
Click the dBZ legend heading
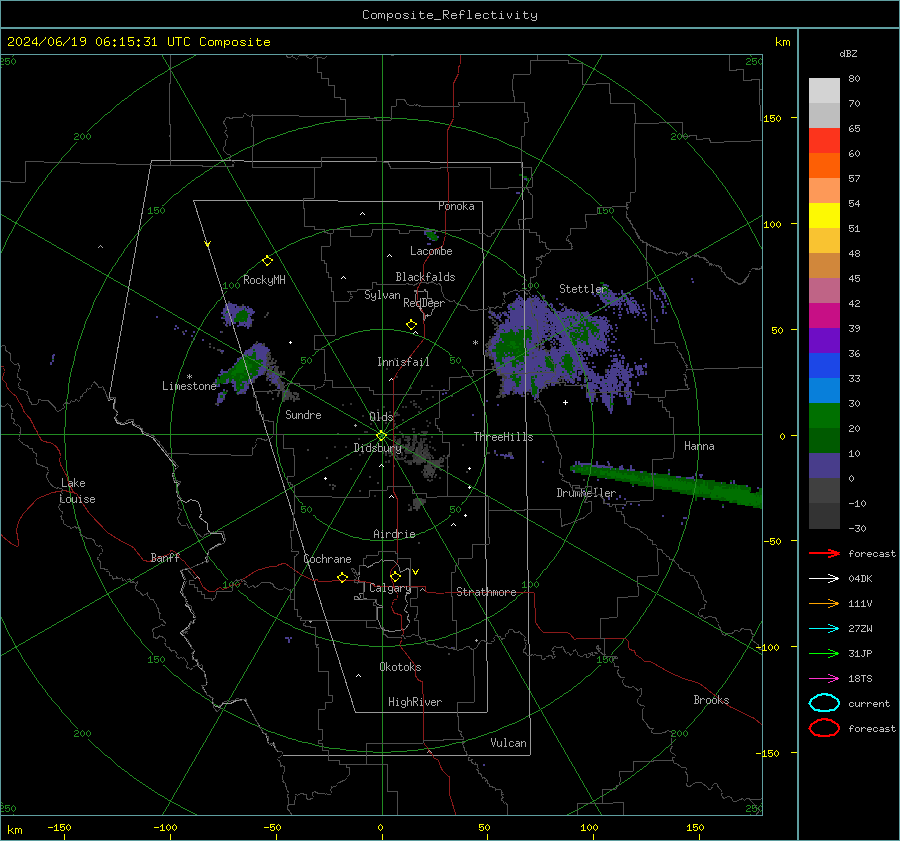point(848,53)
